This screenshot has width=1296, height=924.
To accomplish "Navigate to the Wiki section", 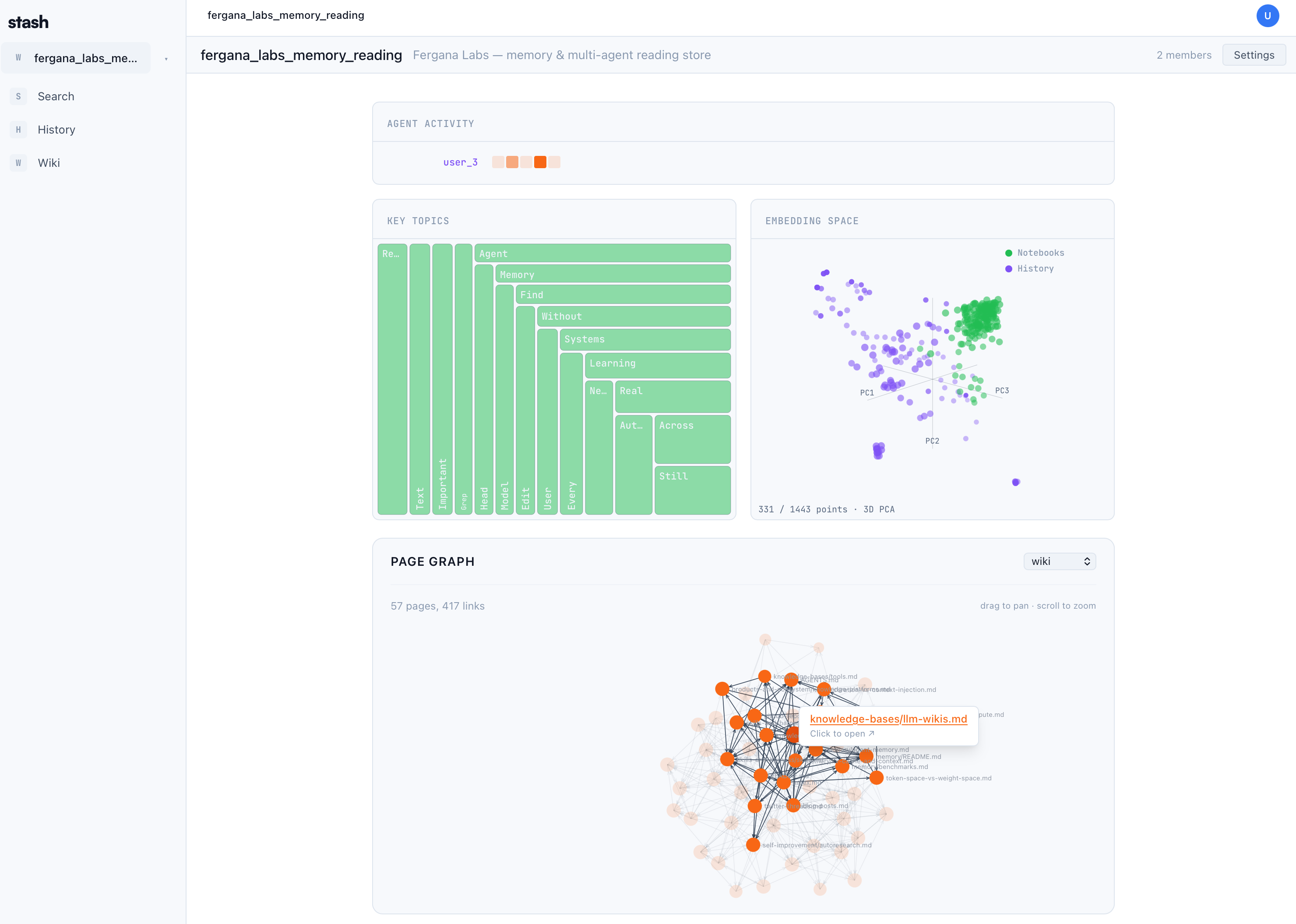I will 49,163.
